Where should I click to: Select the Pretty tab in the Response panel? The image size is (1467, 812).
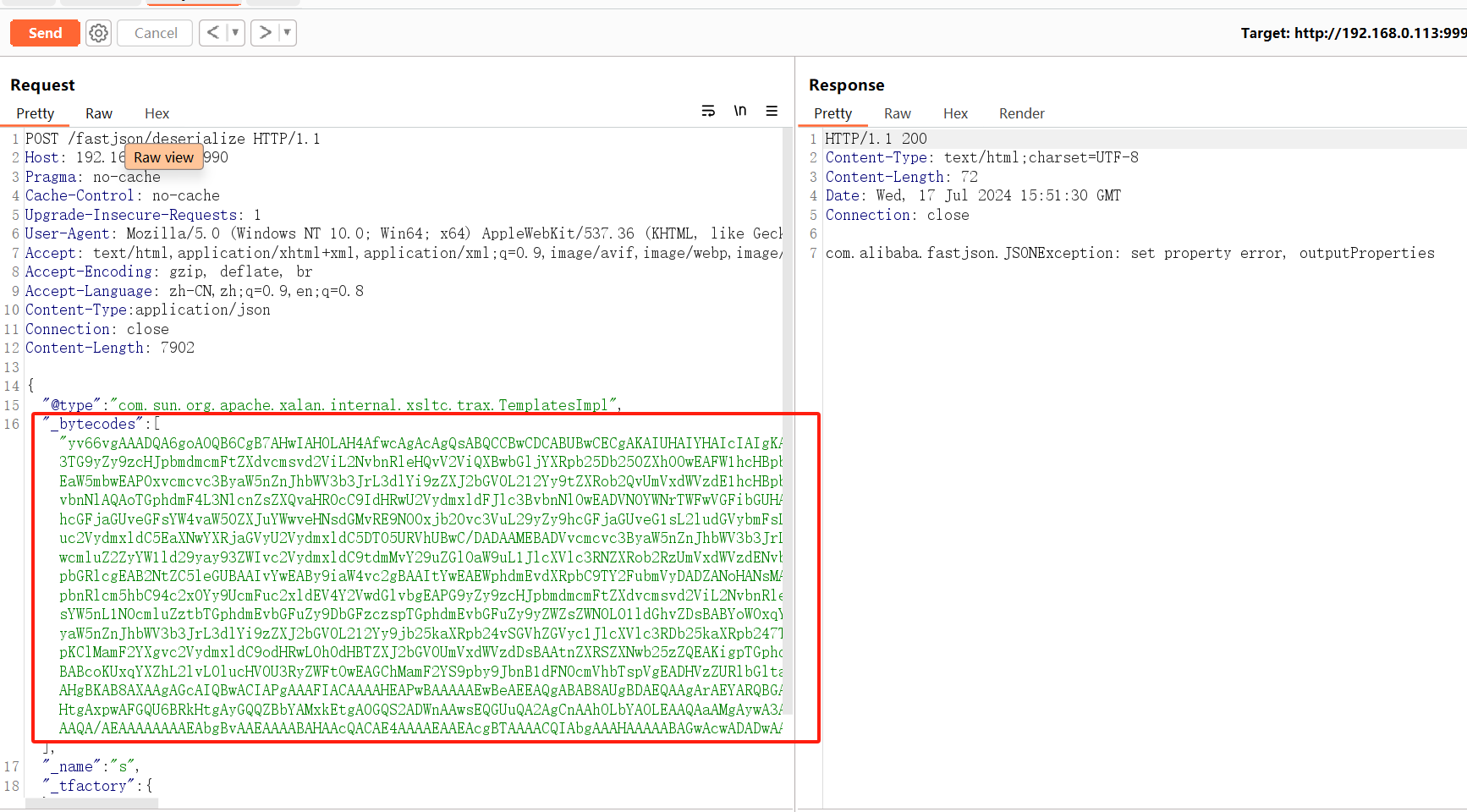832,113
